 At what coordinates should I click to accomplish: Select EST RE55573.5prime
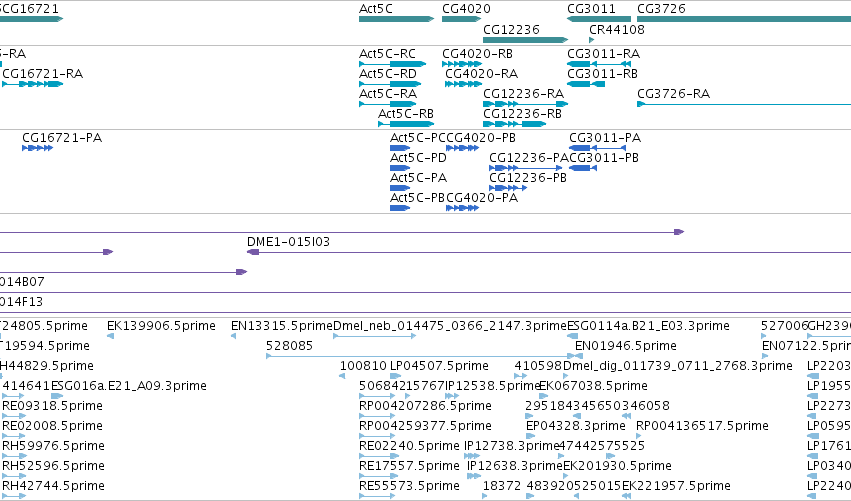(x=409, y=486)
